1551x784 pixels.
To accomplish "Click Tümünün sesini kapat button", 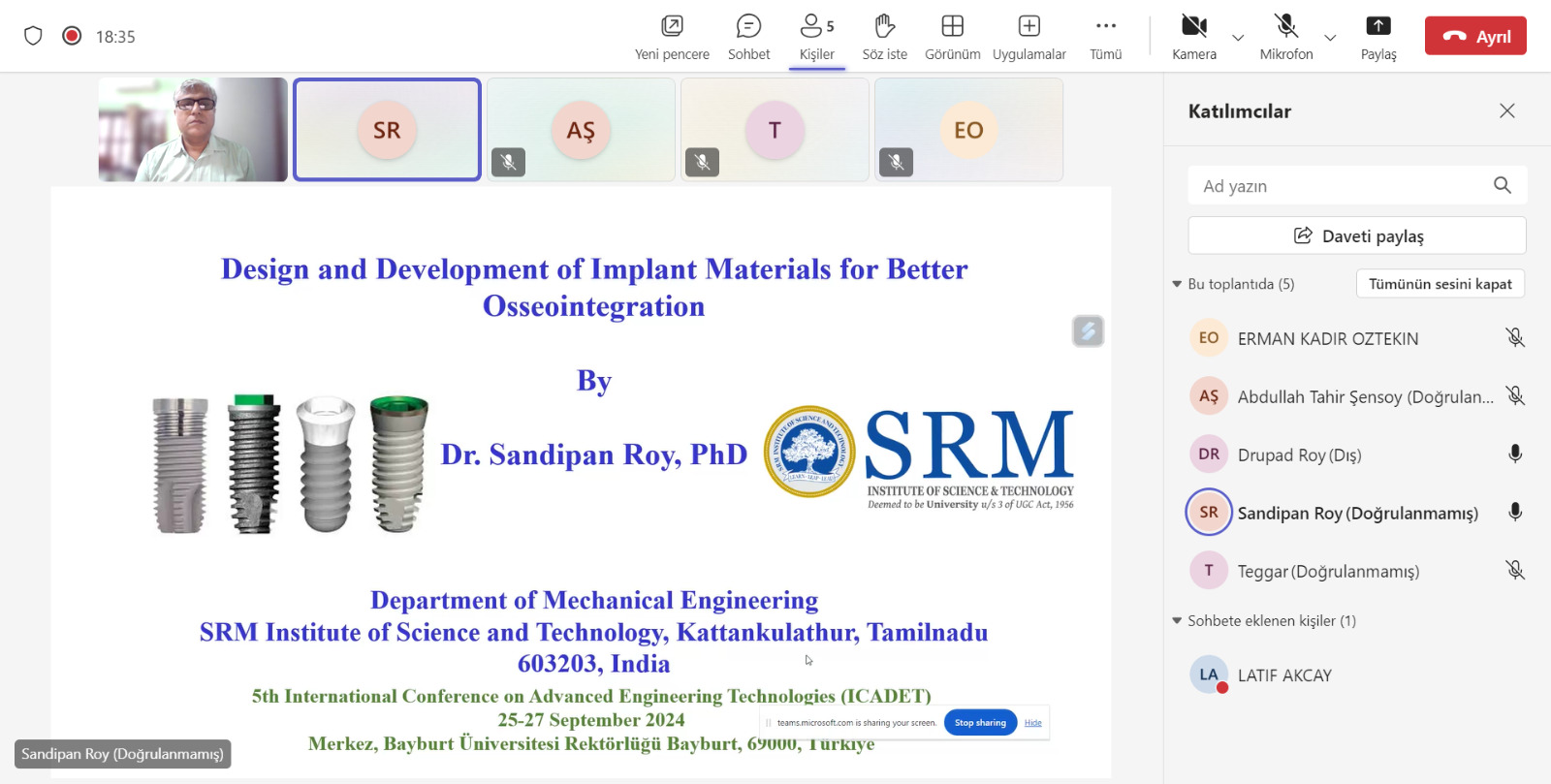I will point(1440,284).
